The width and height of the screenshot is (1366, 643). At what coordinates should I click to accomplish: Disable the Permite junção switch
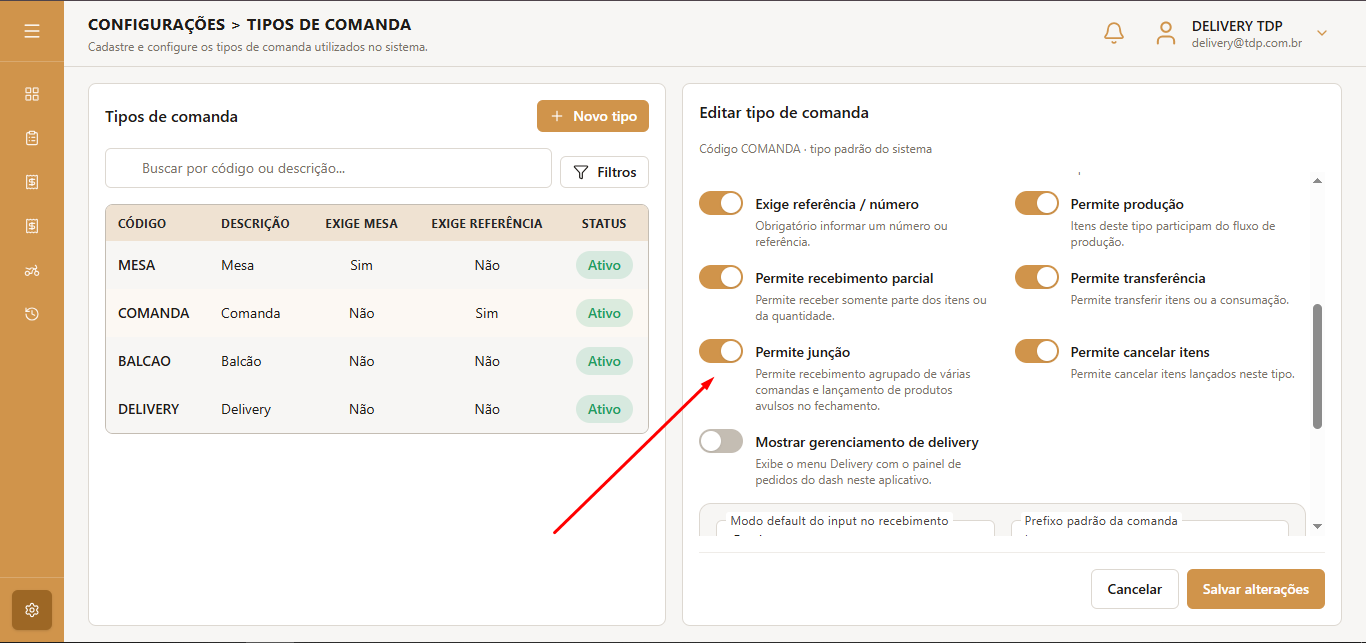721,351
